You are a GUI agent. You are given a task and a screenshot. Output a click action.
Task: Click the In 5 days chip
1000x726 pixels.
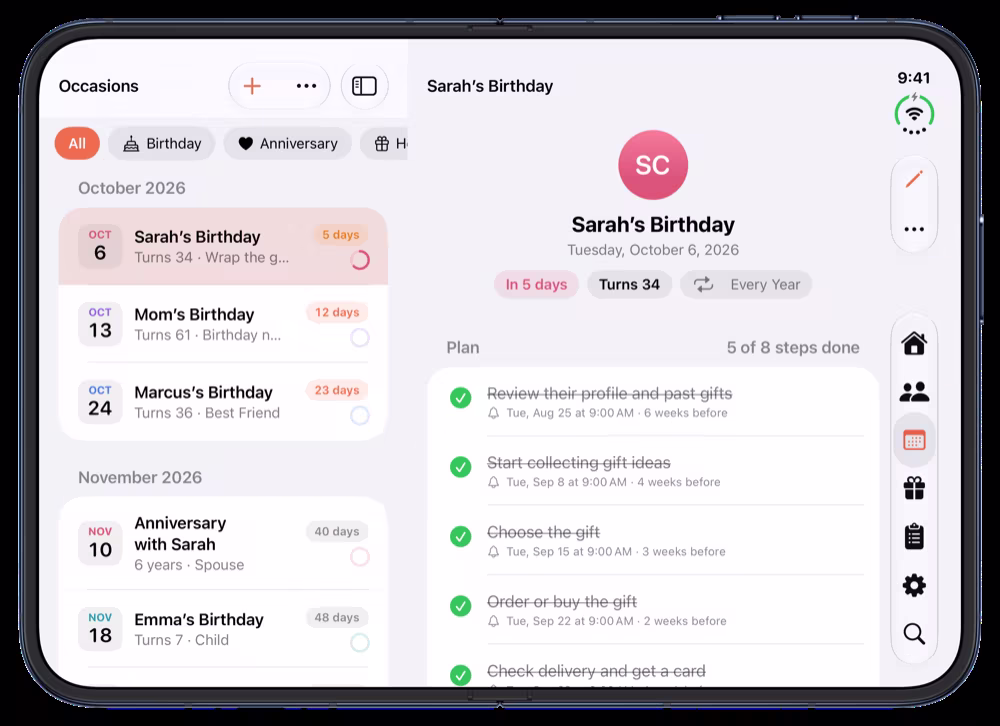[x=536, y=285]
